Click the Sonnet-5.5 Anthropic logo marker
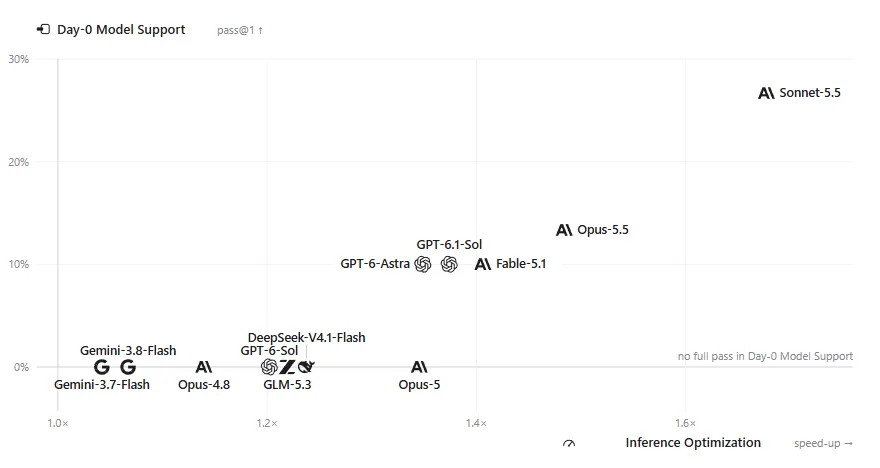 click(766, 93)
